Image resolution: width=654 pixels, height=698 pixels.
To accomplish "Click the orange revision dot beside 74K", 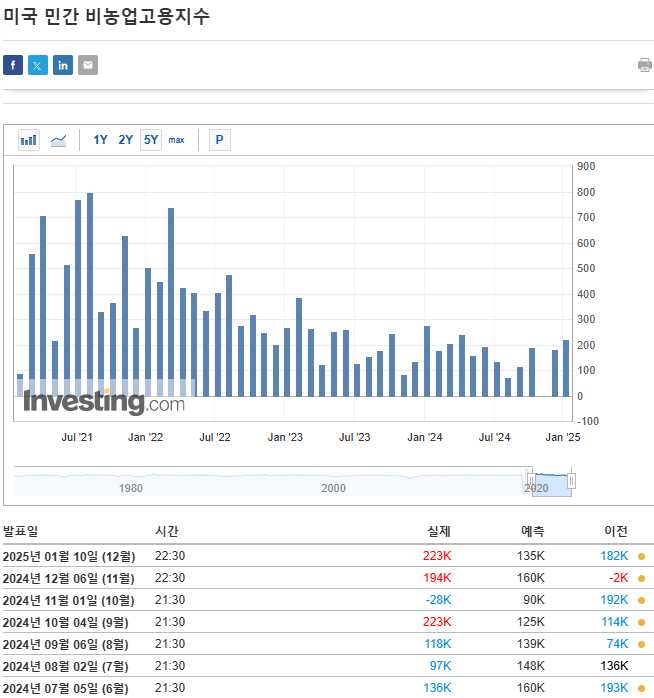I will 642,645.
